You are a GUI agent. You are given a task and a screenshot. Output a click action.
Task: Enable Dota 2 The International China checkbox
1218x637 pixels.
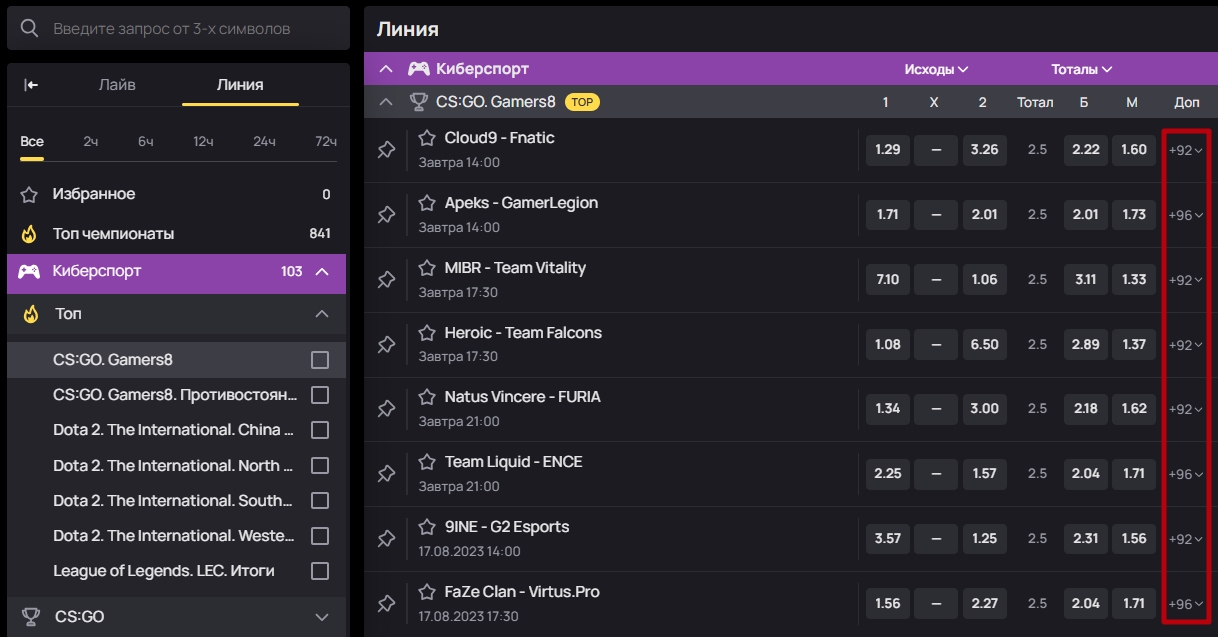point(320,430)
